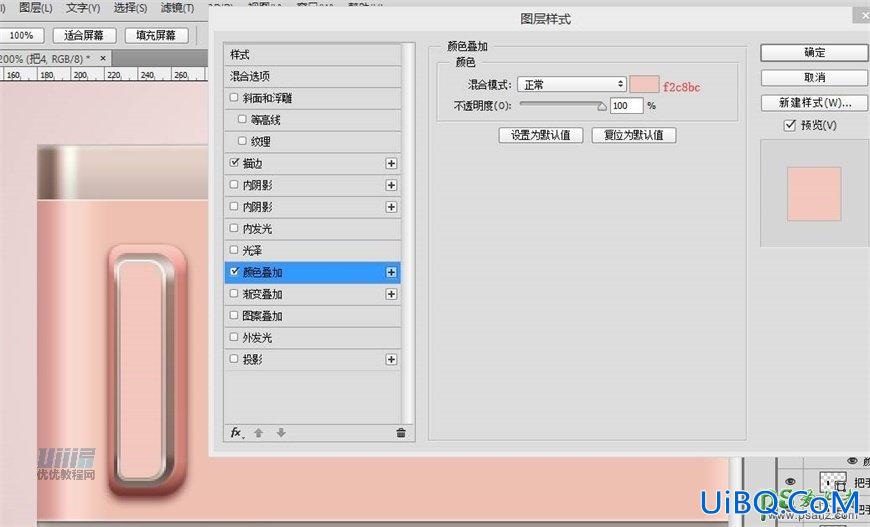
Task: Add another 描边 effect with plus icon
Action: point(391,163)
